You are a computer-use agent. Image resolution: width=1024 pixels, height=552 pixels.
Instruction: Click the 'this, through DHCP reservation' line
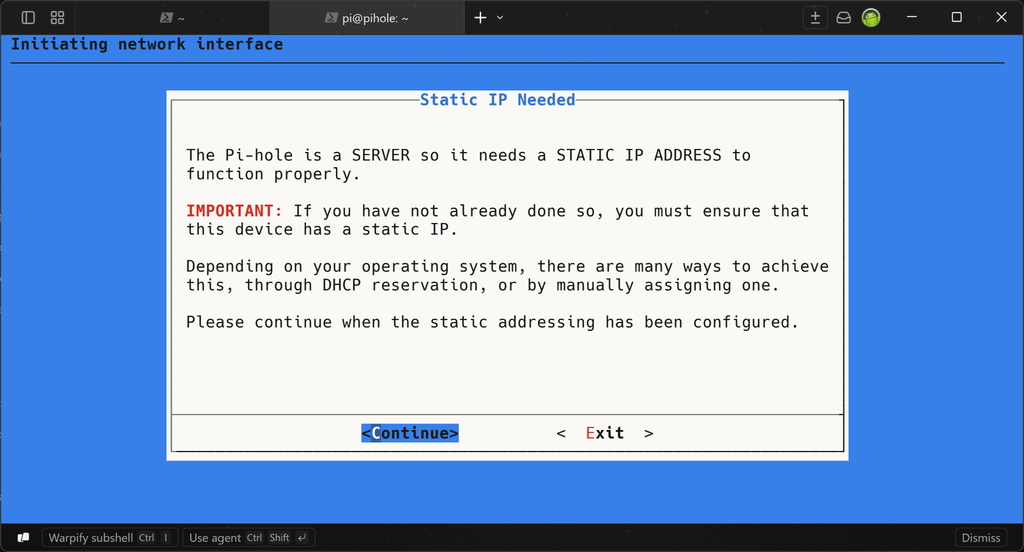pyautogui.click(x=483, y=285)
